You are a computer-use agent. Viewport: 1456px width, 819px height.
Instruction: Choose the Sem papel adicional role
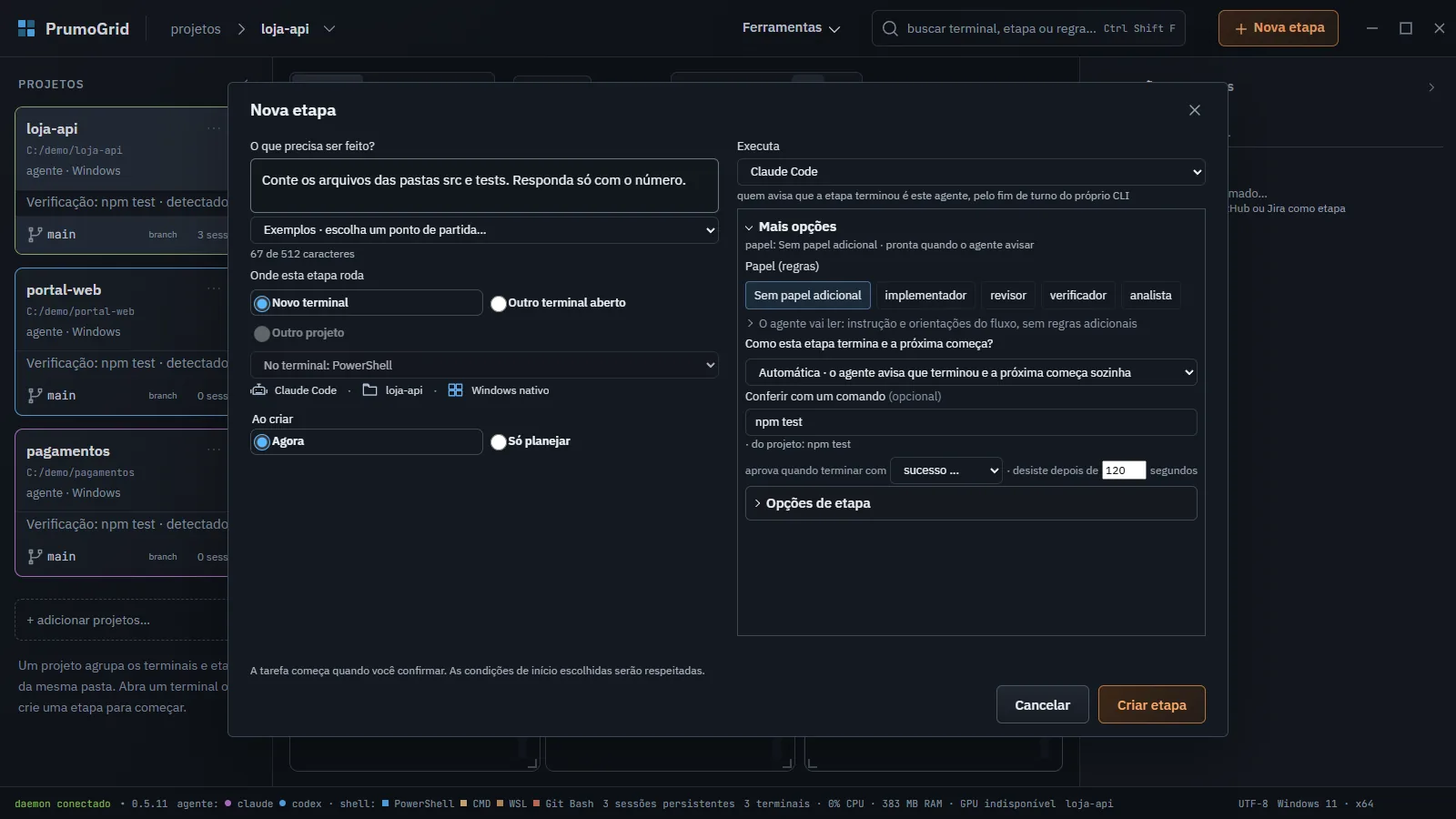[808, 296]
